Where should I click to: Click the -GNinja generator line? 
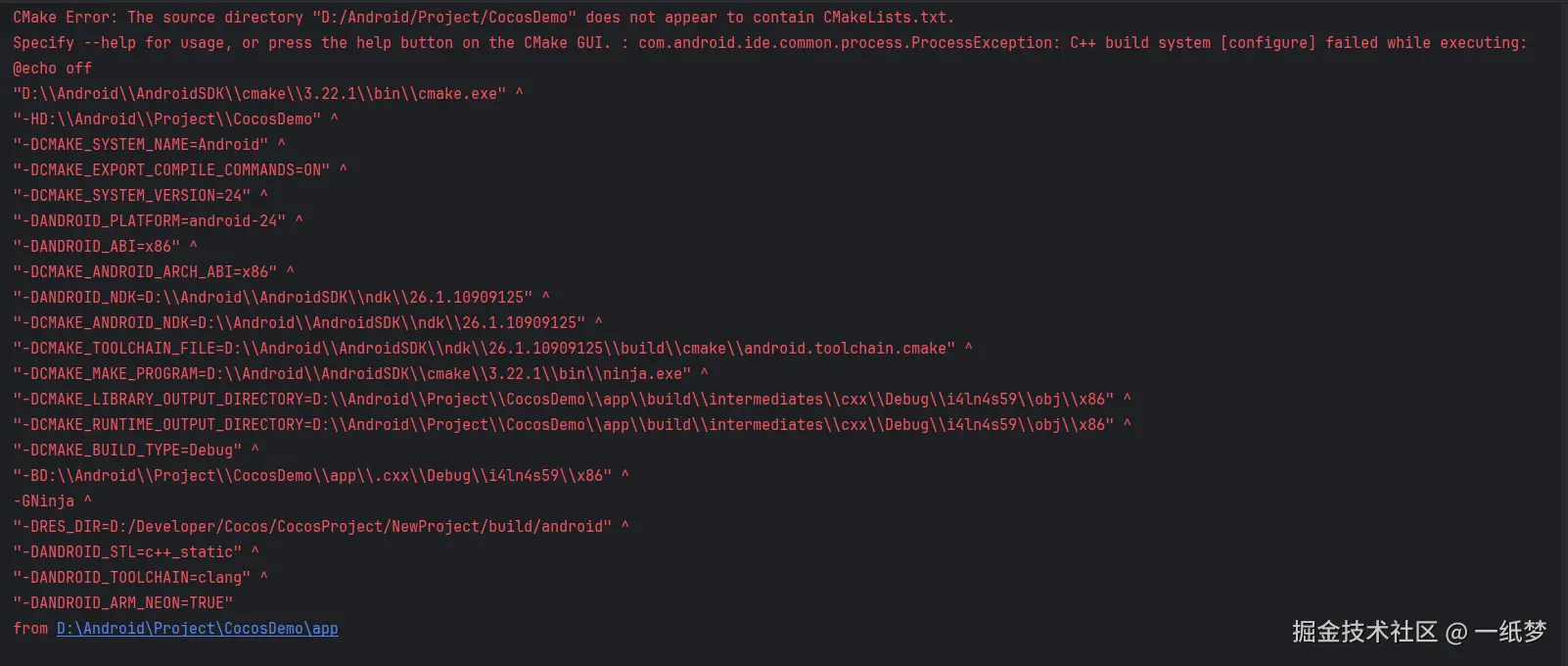44,501
